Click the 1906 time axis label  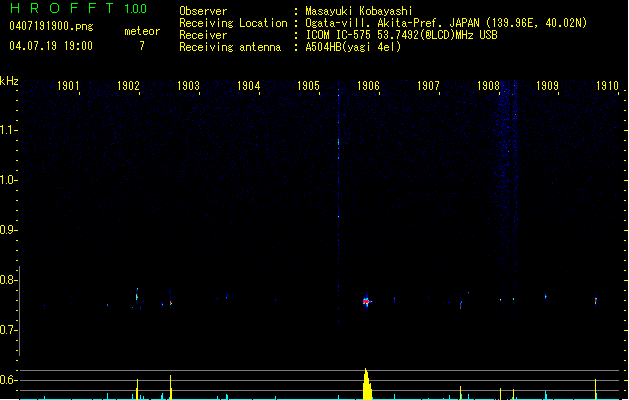click(368, 85)
